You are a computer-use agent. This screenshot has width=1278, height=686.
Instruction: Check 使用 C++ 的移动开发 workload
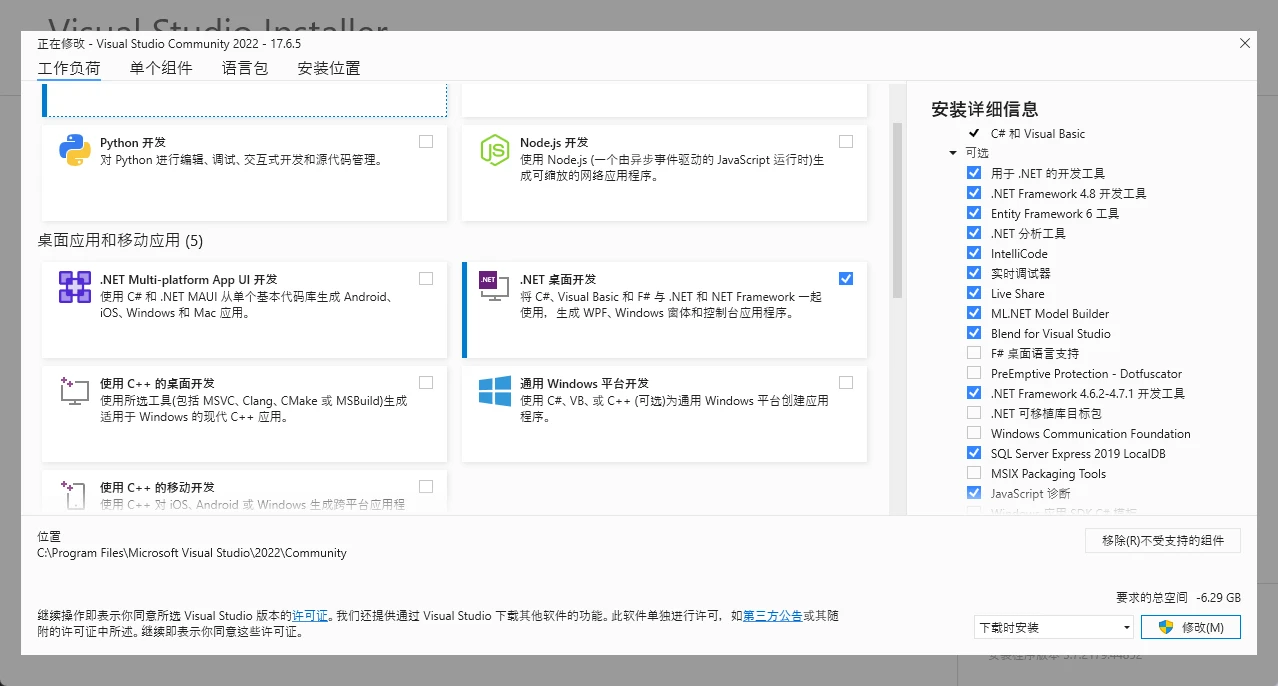(x=426, y=486)
